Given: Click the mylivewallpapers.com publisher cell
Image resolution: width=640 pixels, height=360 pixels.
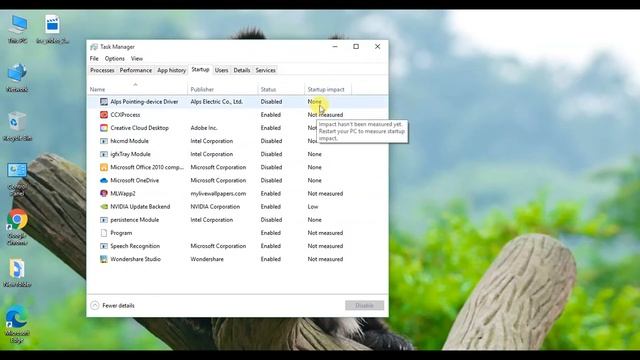Looking at the screenshot, I should [218, 193].
